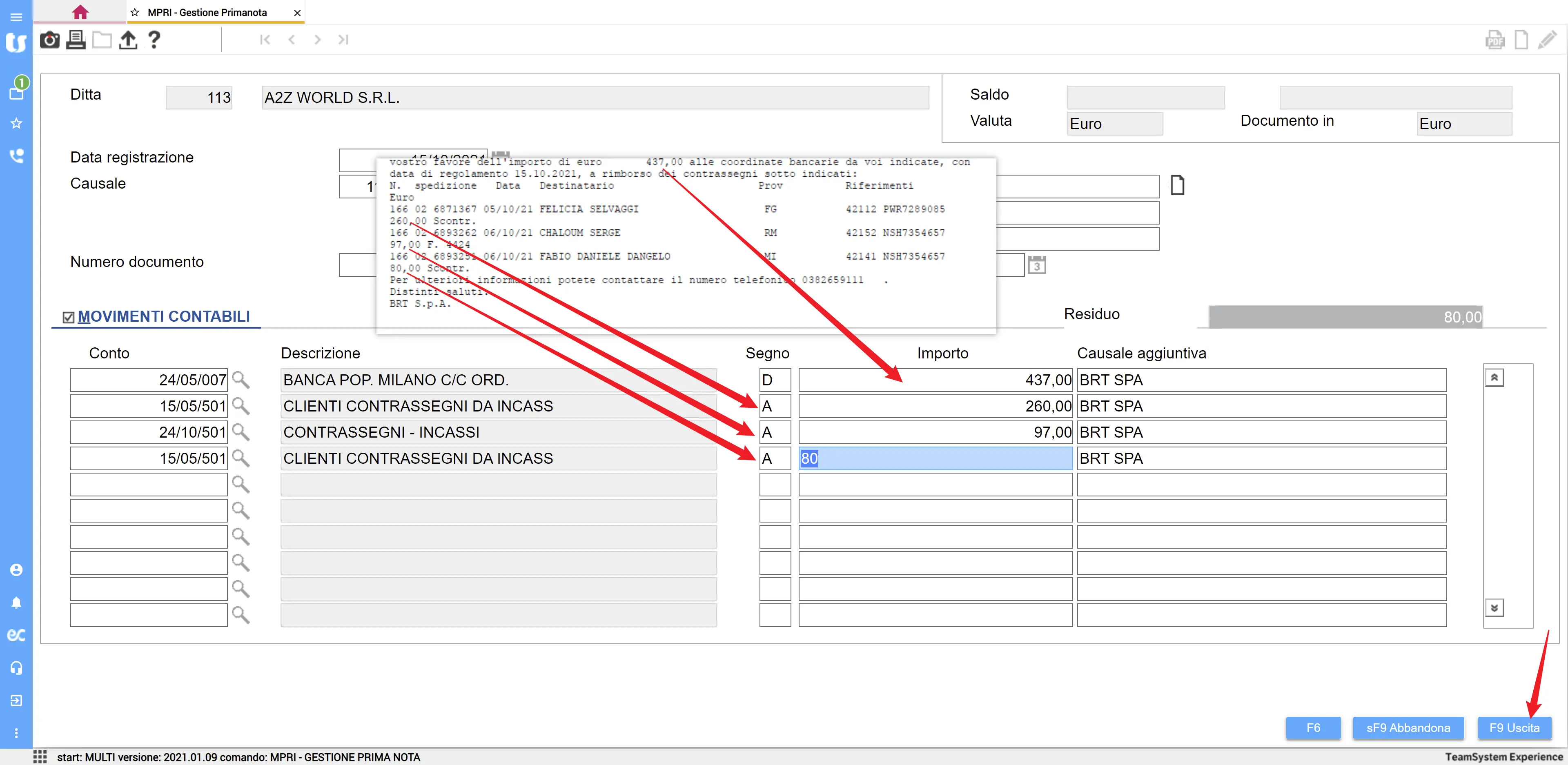
Task: Click the camera screenshot icon
Action: click(x=49, y=40)
